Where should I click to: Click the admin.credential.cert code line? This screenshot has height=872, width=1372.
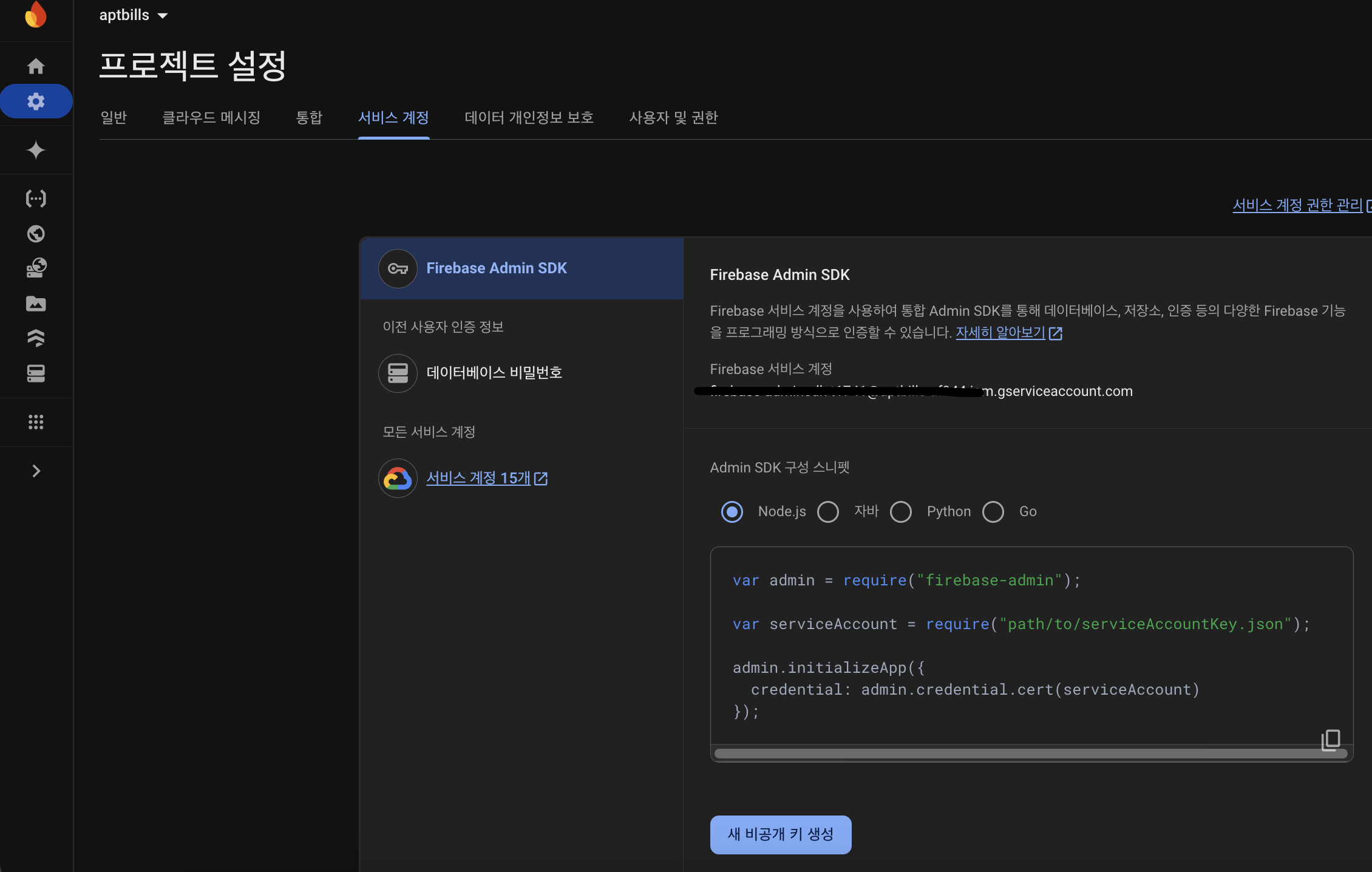point(975,690)
